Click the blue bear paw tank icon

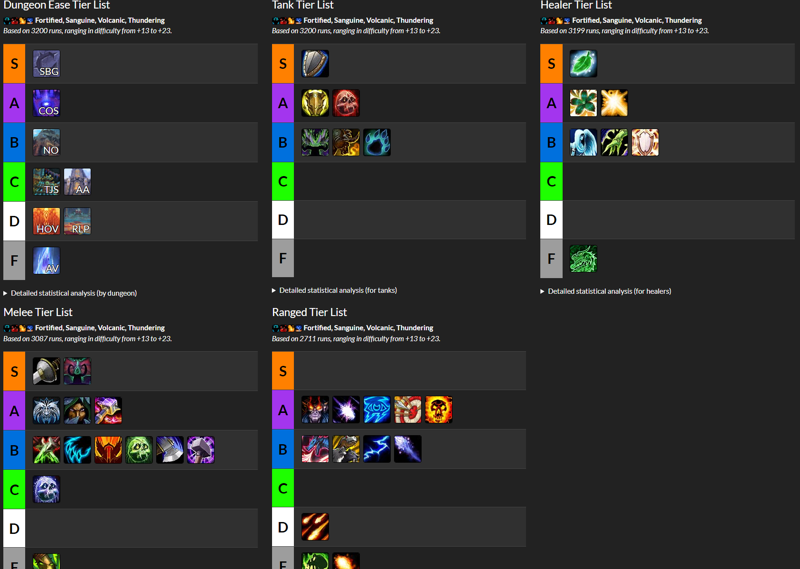[377, 142]
